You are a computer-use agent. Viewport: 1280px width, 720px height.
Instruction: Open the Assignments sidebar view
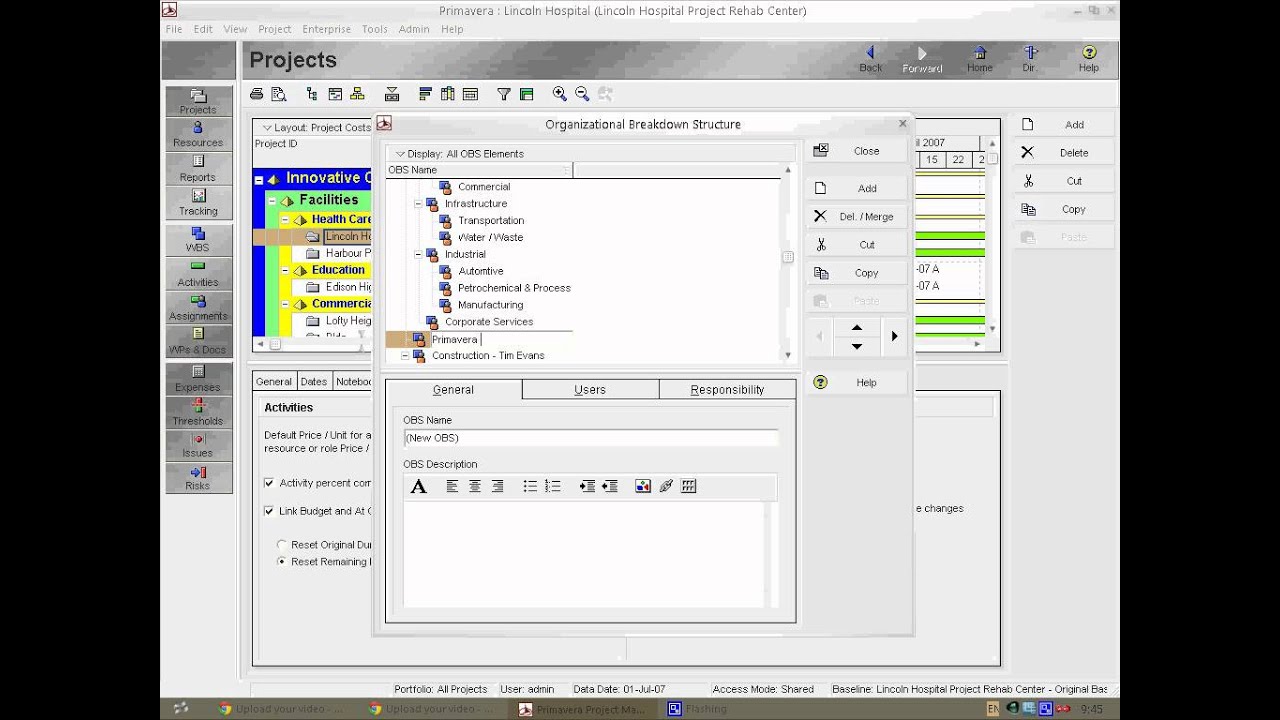click(198, 307)
